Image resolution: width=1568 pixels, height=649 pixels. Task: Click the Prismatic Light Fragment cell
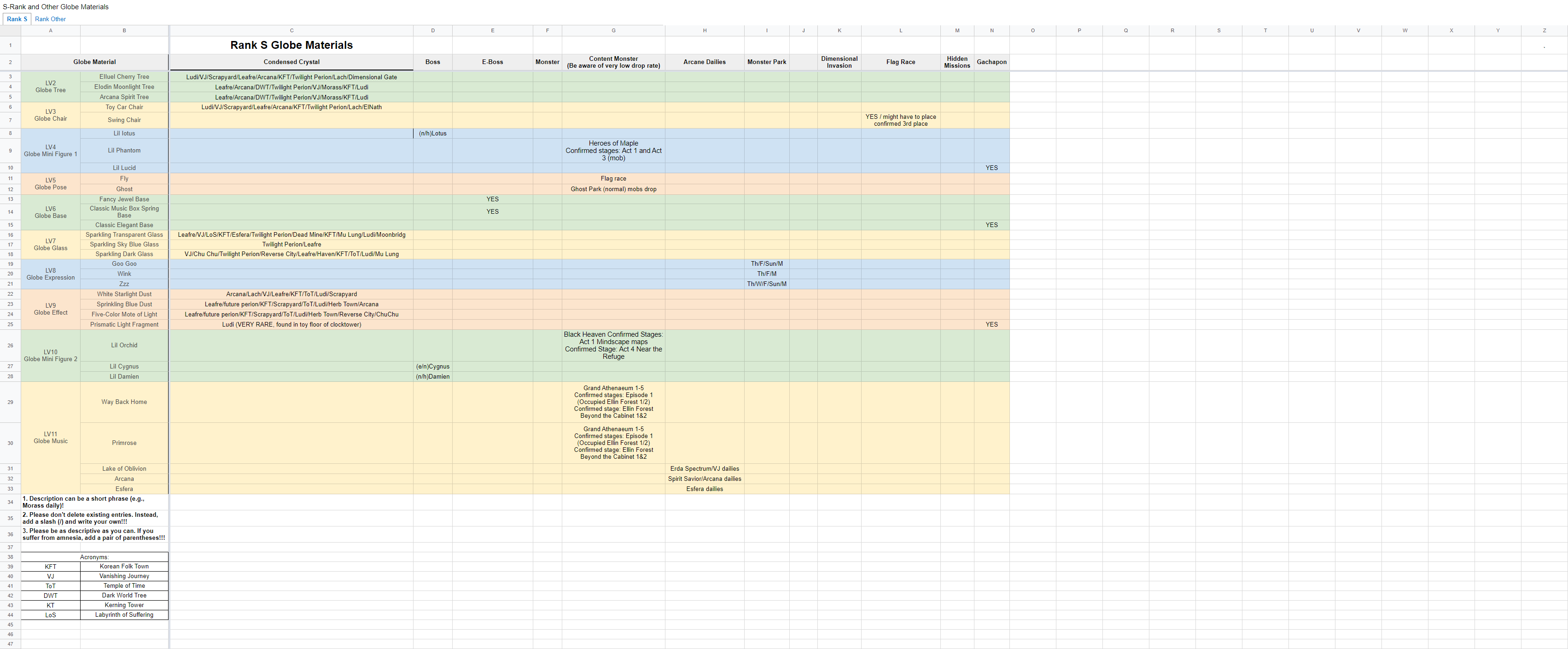coord(124,324)
